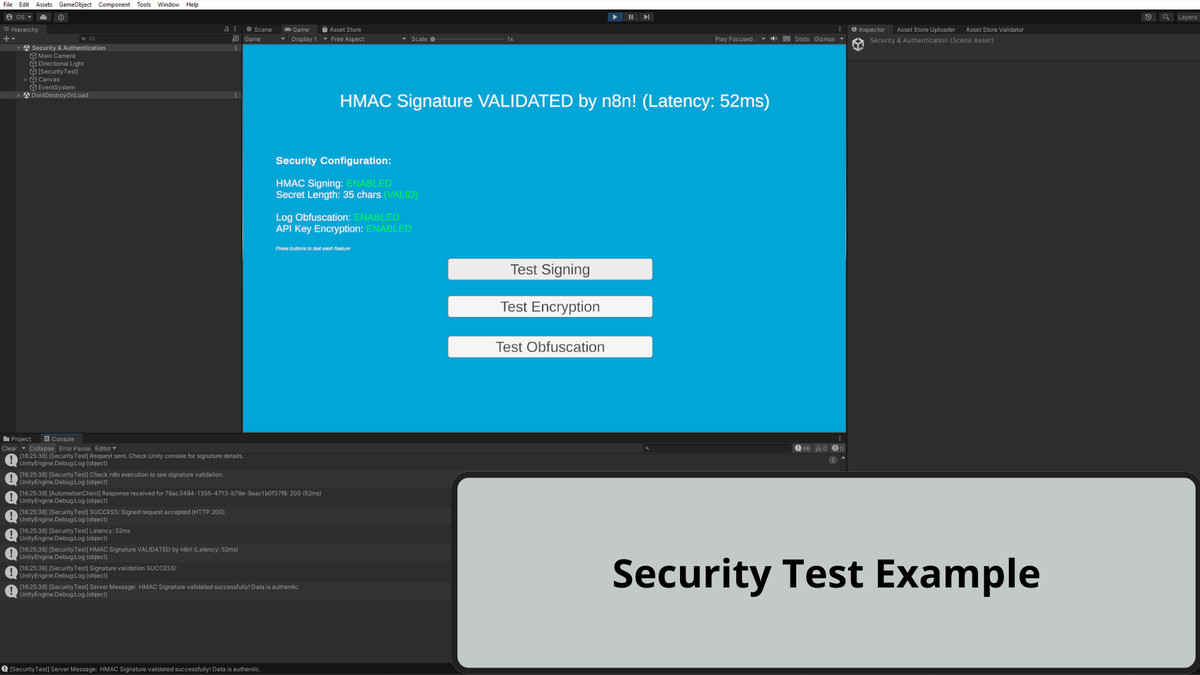Open the Play Focused dropdown
The image size is (1200, 675).
pos(740,39)
